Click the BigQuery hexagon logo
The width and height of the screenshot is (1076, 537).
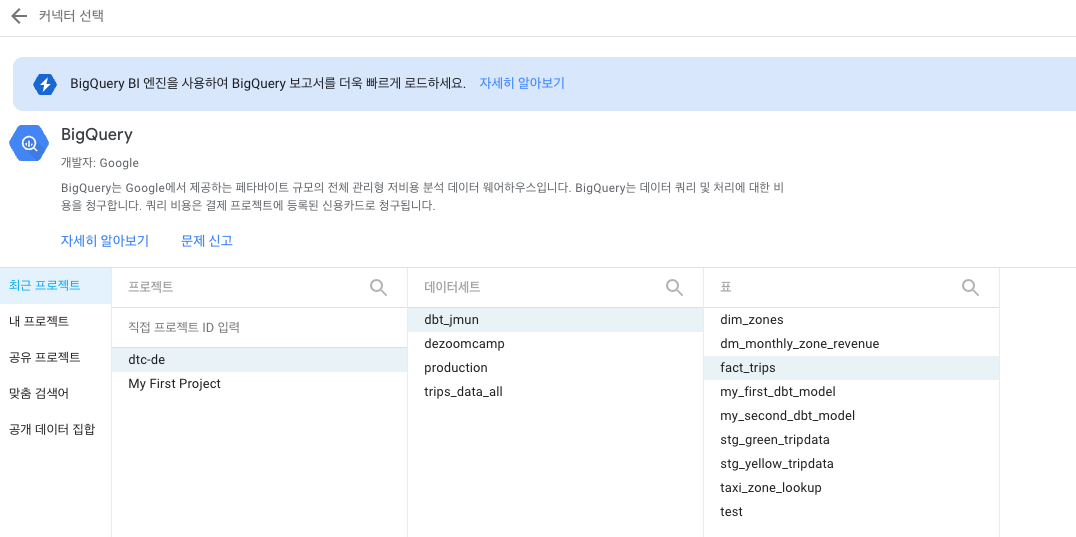(29, 143)
